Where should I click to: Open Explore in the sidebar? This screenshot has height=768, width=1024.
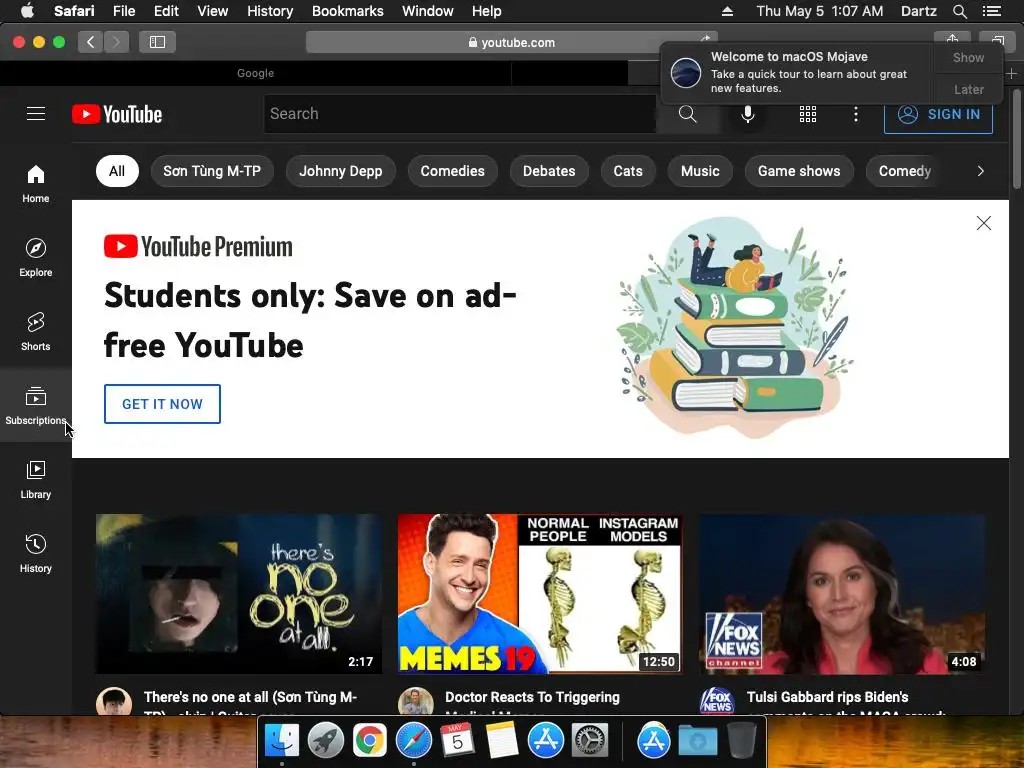36,257
